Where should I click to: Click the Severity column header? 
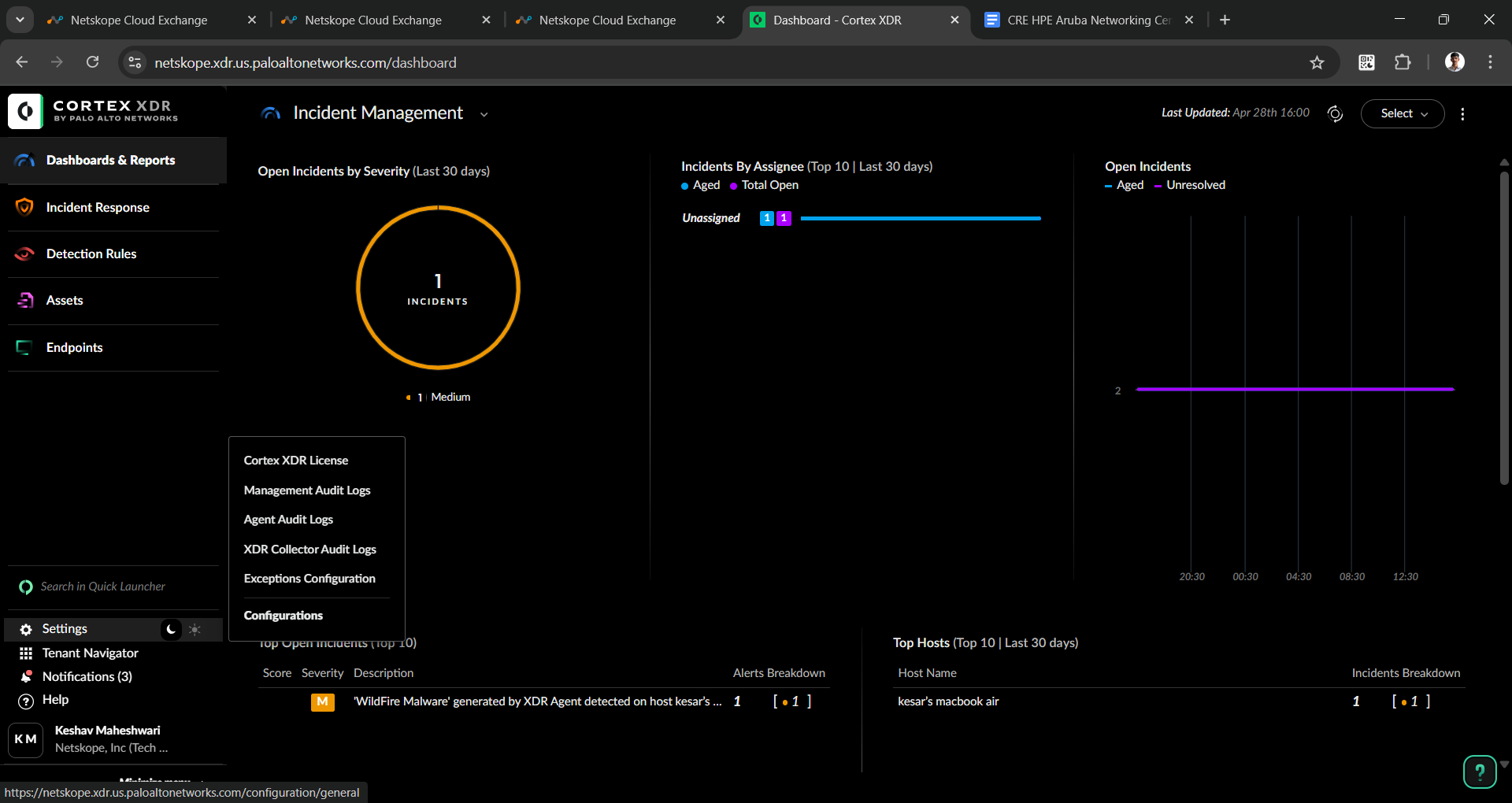(x=322, y=673)
